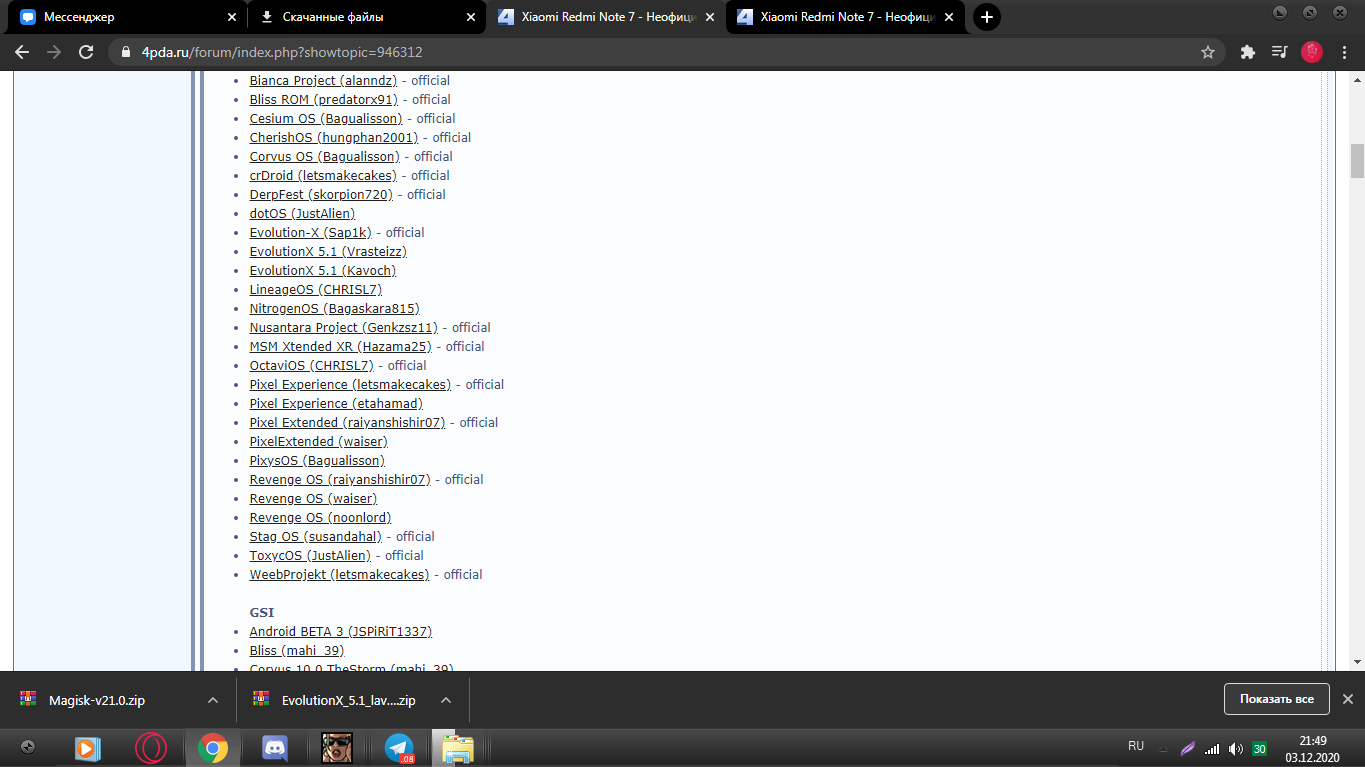
Task: Switch to the Скачанные файлы tab
Action: click(x=366, y=17)
